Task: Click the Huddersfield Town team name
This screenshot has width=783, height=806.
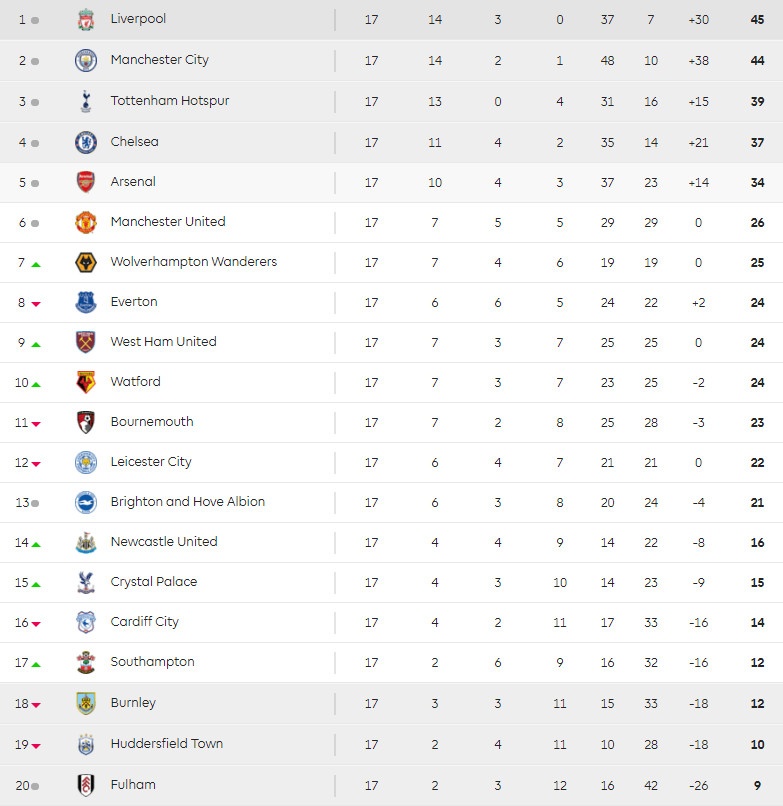Action: coord(167,744)
